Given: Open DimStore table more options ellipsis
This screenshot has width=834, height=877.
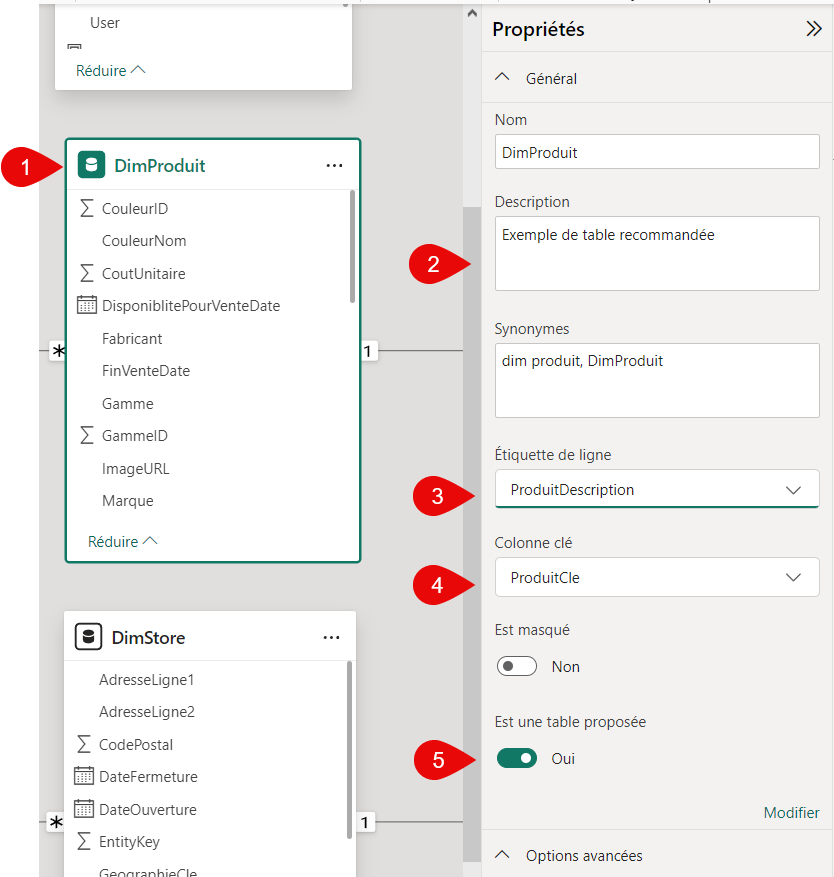Looking at the screenshot, I should tap(332, 637).
